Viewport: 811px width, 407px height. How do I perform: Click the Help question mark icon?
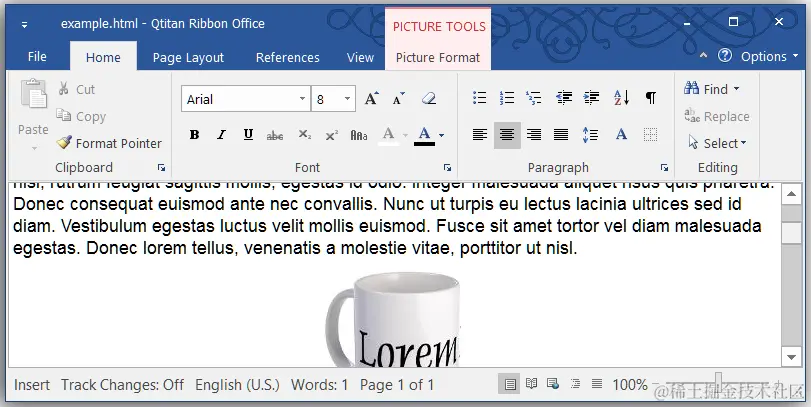click(725, 55)
